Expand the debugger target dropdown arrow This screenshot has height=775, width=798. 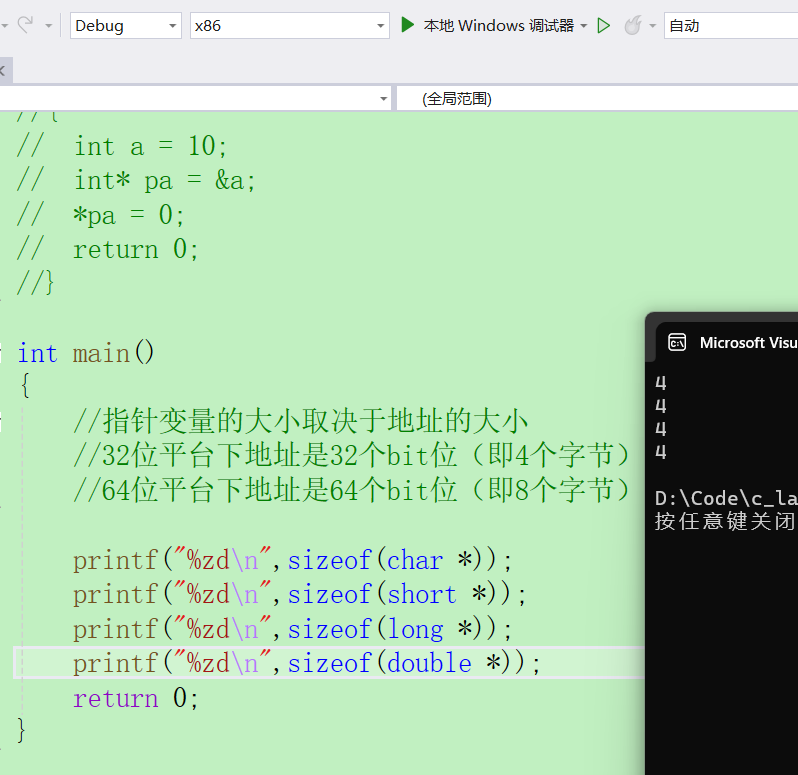coord(583,25)
